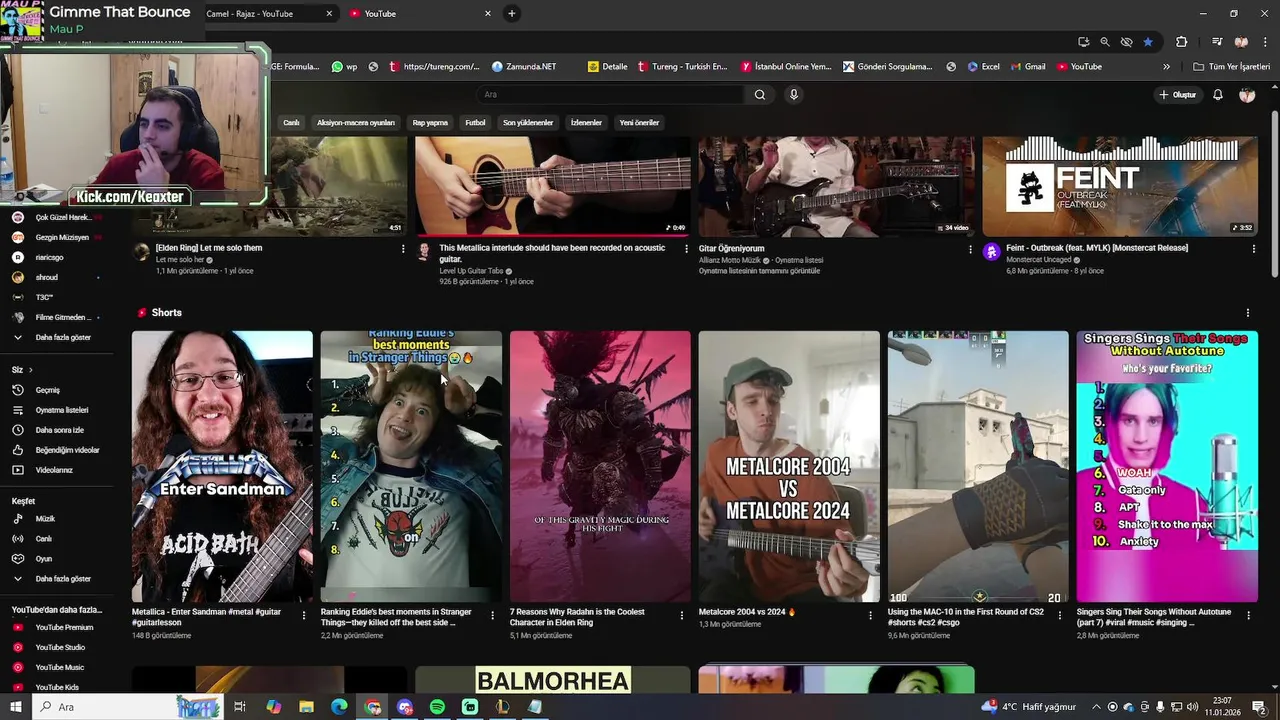
Task: Select the Yeni öneriler chip
Action: [x=639, y=123]
